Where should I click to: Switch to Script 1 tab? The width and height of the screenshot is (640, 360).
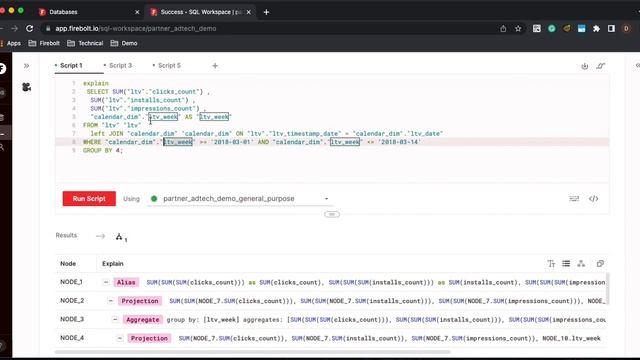tap(71, 65)
